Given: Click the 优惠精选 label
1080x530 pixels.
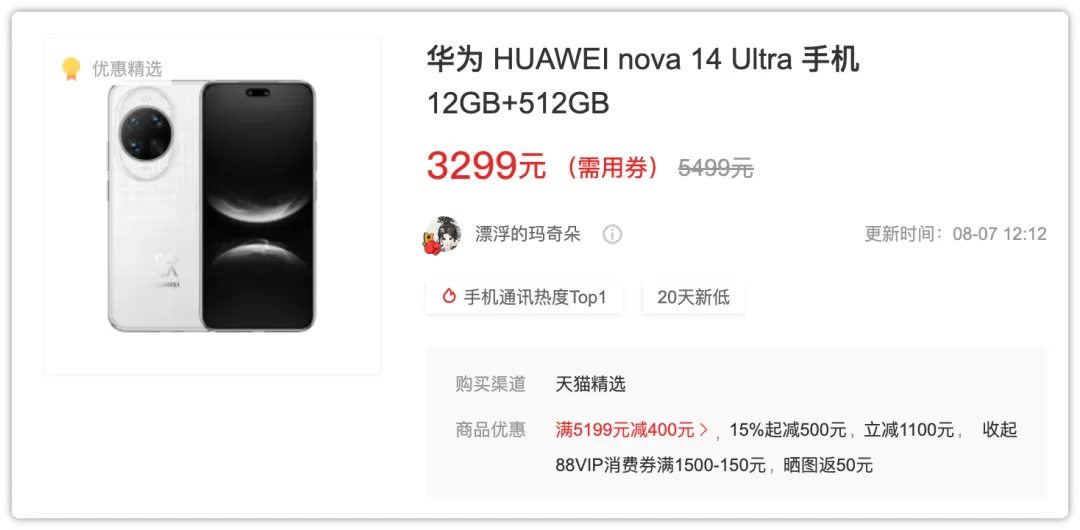Looking at the screenshot, I should click(x=127, y=68).
